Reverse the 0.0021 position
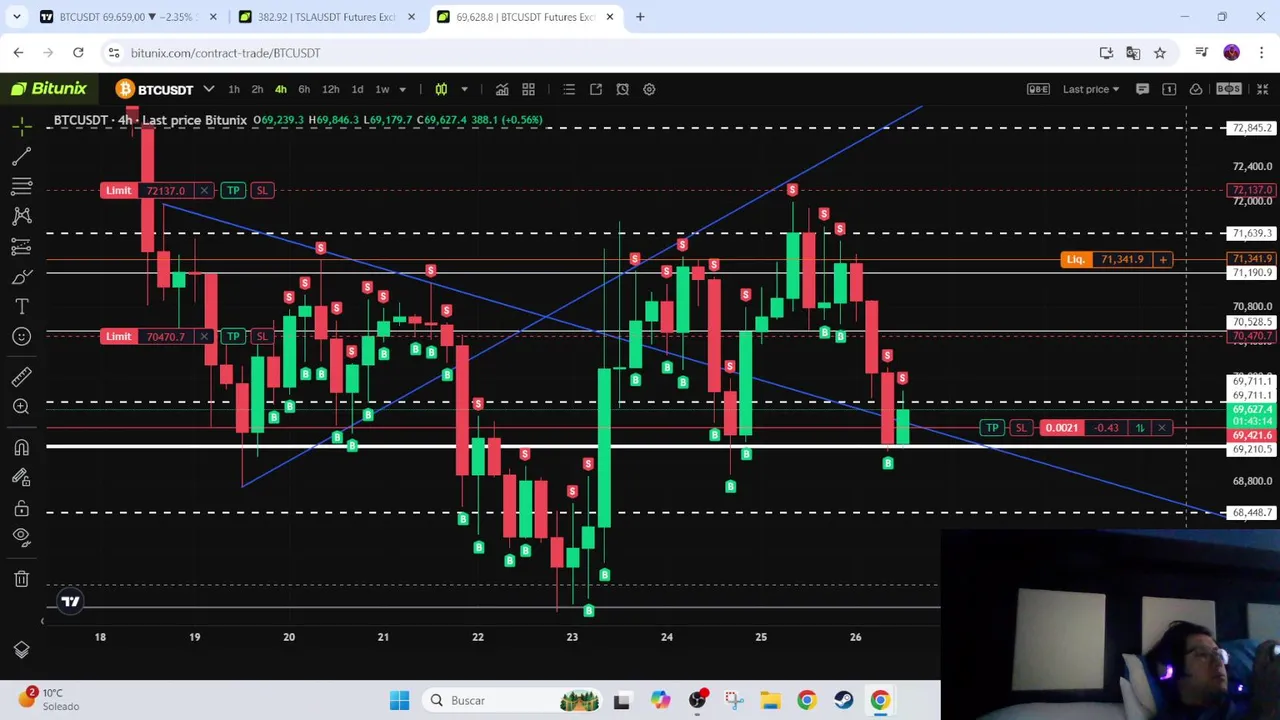 [1139, 428]
